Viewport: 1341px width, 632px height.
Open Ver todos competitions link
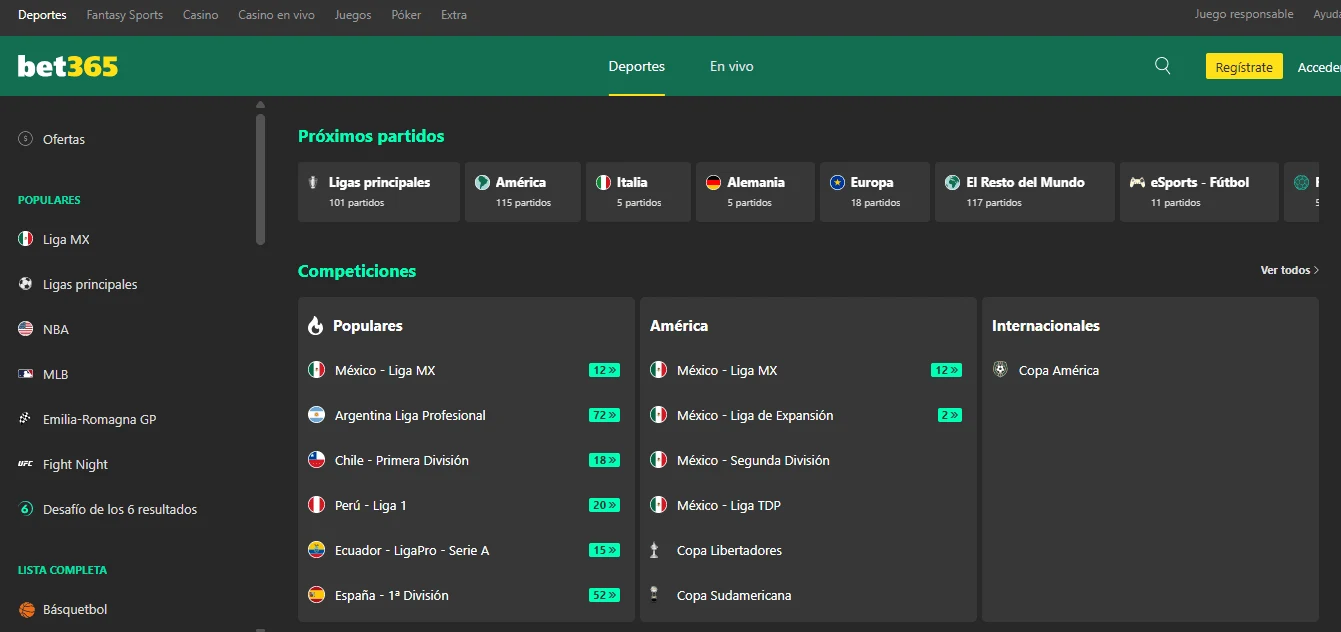click(1290, 270)
